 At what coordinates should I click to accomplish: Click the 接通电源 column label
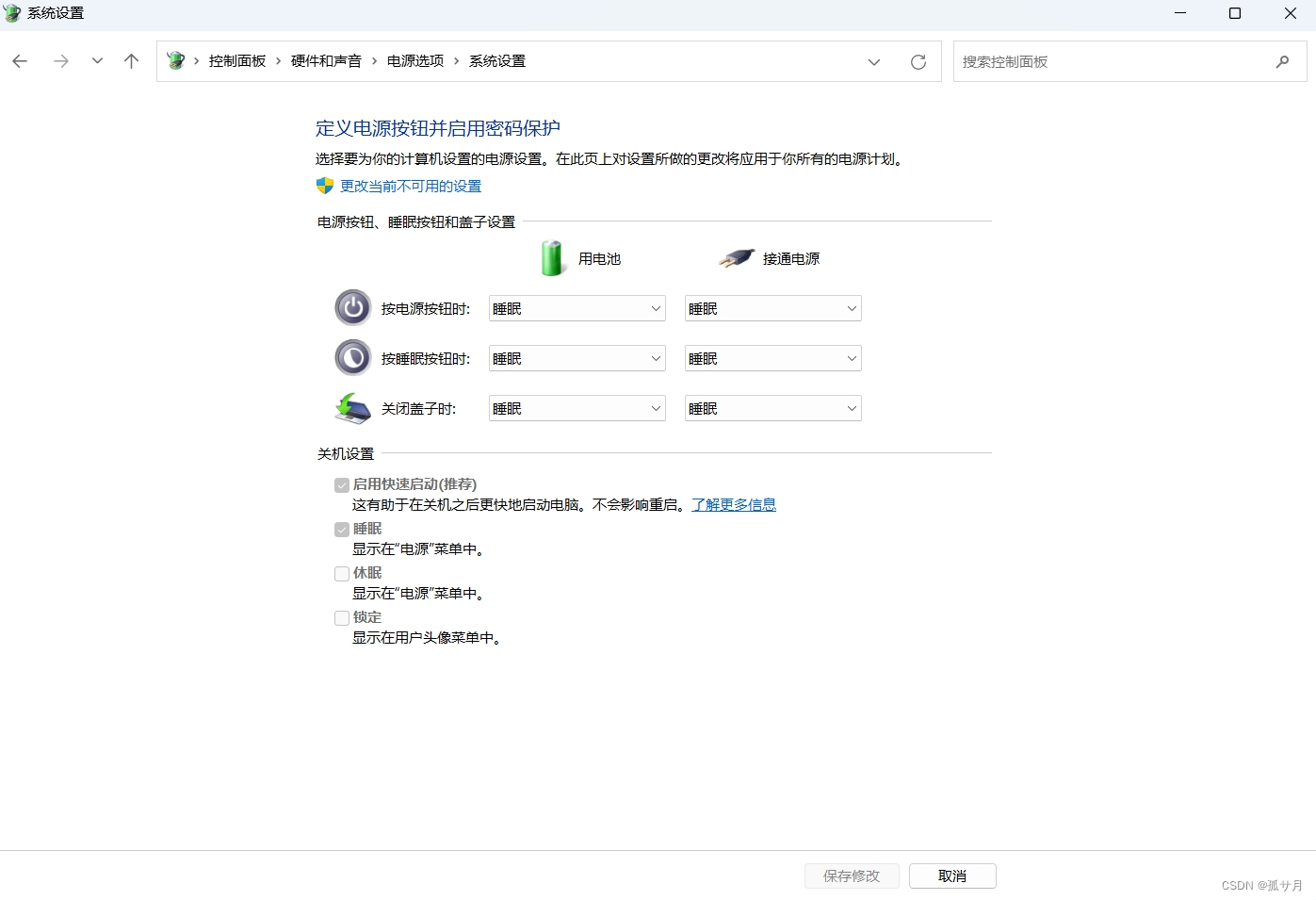[x=791, y=259]
